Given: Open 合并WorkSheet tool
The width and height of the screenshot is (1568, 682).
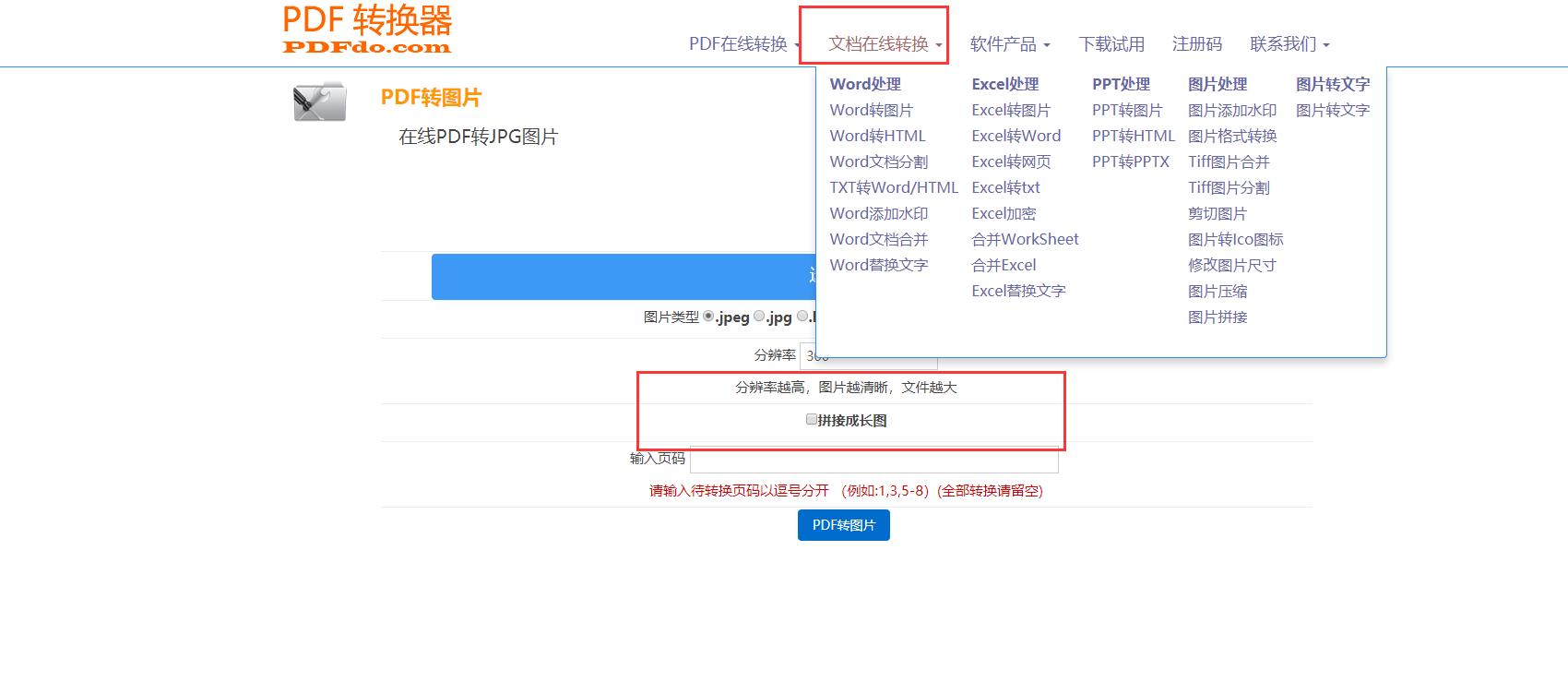Looking at the screenshot, I should coord(1025,239).
